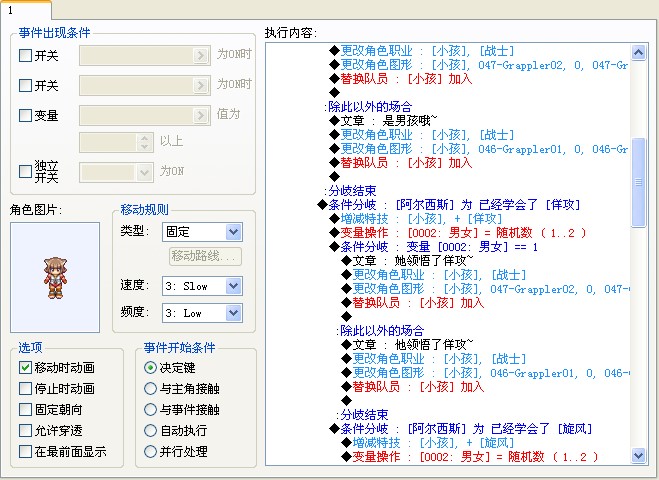Select the first 分歧结束 line
Viewport: 659px width, 480px height.
click(350, 191)
